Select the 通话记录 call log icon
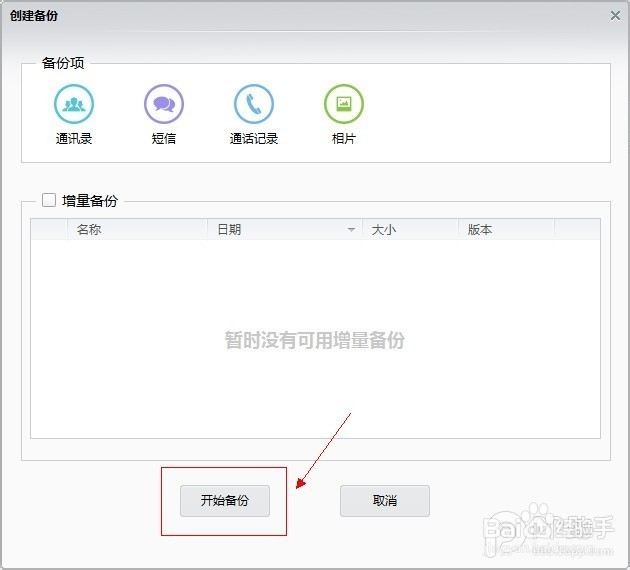 [254, 104]
